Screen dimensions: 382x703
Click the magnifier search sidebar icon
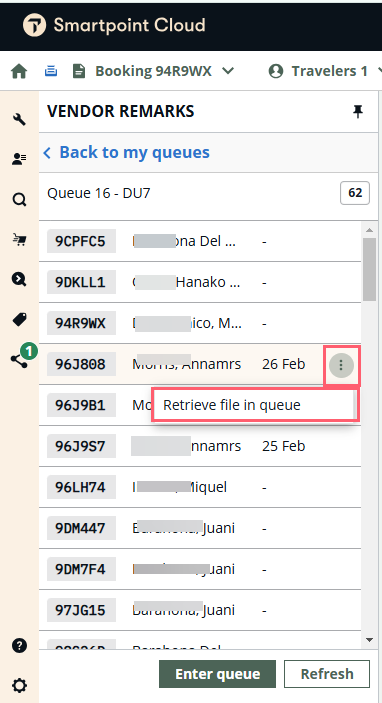point(19,200)
